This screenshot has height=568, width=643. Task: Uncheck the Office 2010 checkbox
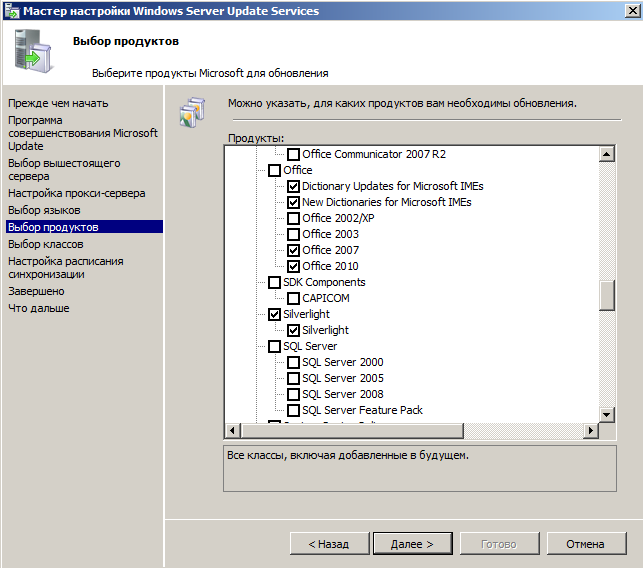[293, 266]
